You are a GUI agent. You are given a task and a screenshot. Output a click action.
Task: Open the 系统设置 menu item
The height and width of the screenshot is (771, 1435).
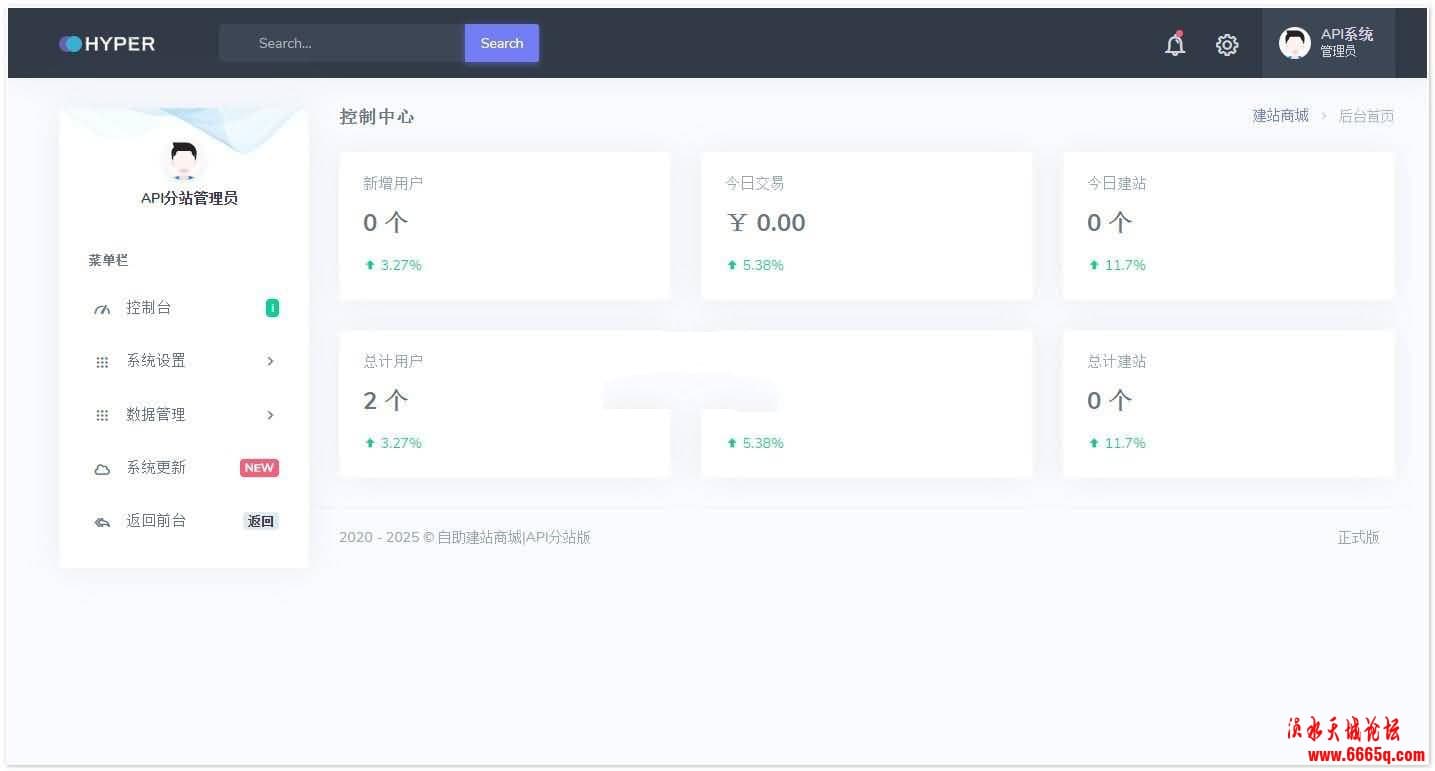(x=184, y=361)
